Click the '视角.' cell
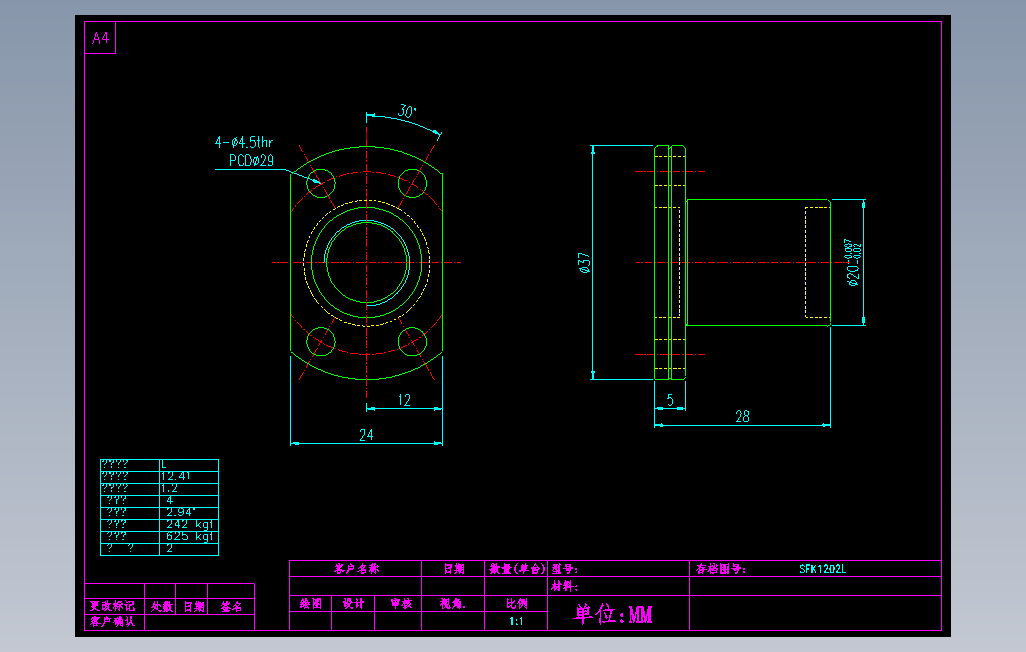The image size is (1026, 652). click(453, 604)
